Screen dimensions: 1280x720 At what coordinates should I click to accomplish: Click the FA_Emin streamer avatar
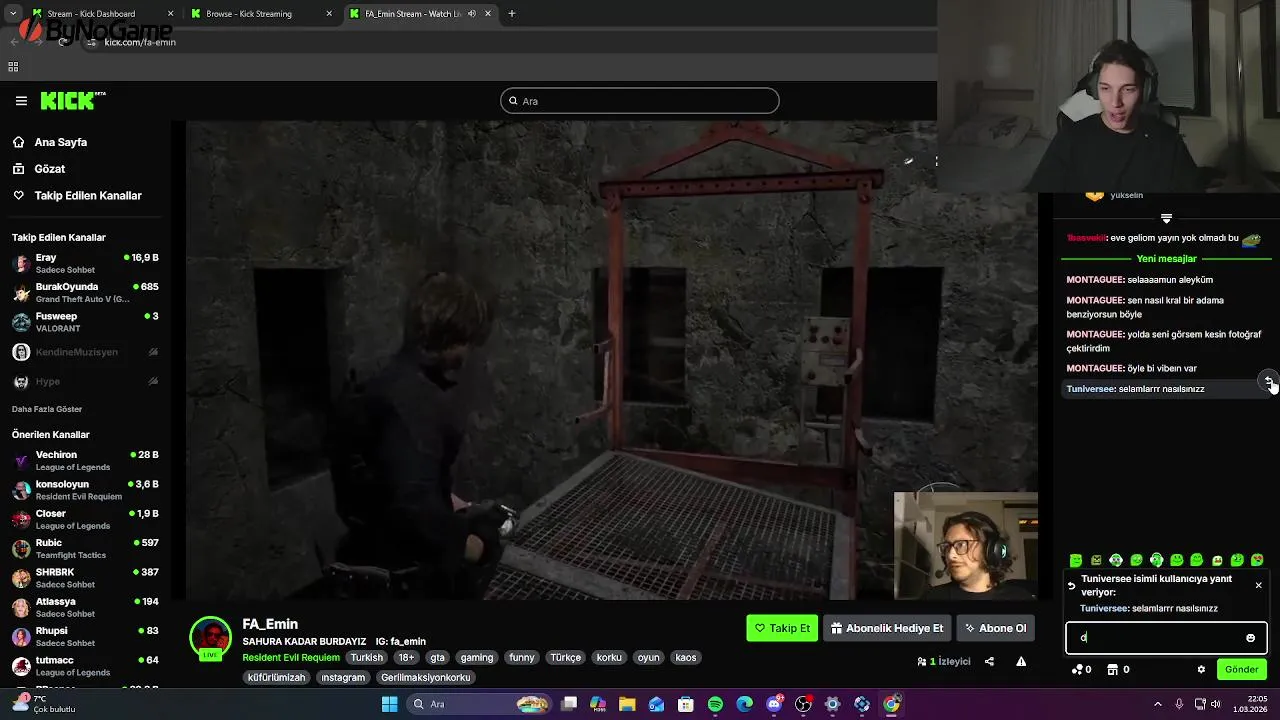(210, 637)
